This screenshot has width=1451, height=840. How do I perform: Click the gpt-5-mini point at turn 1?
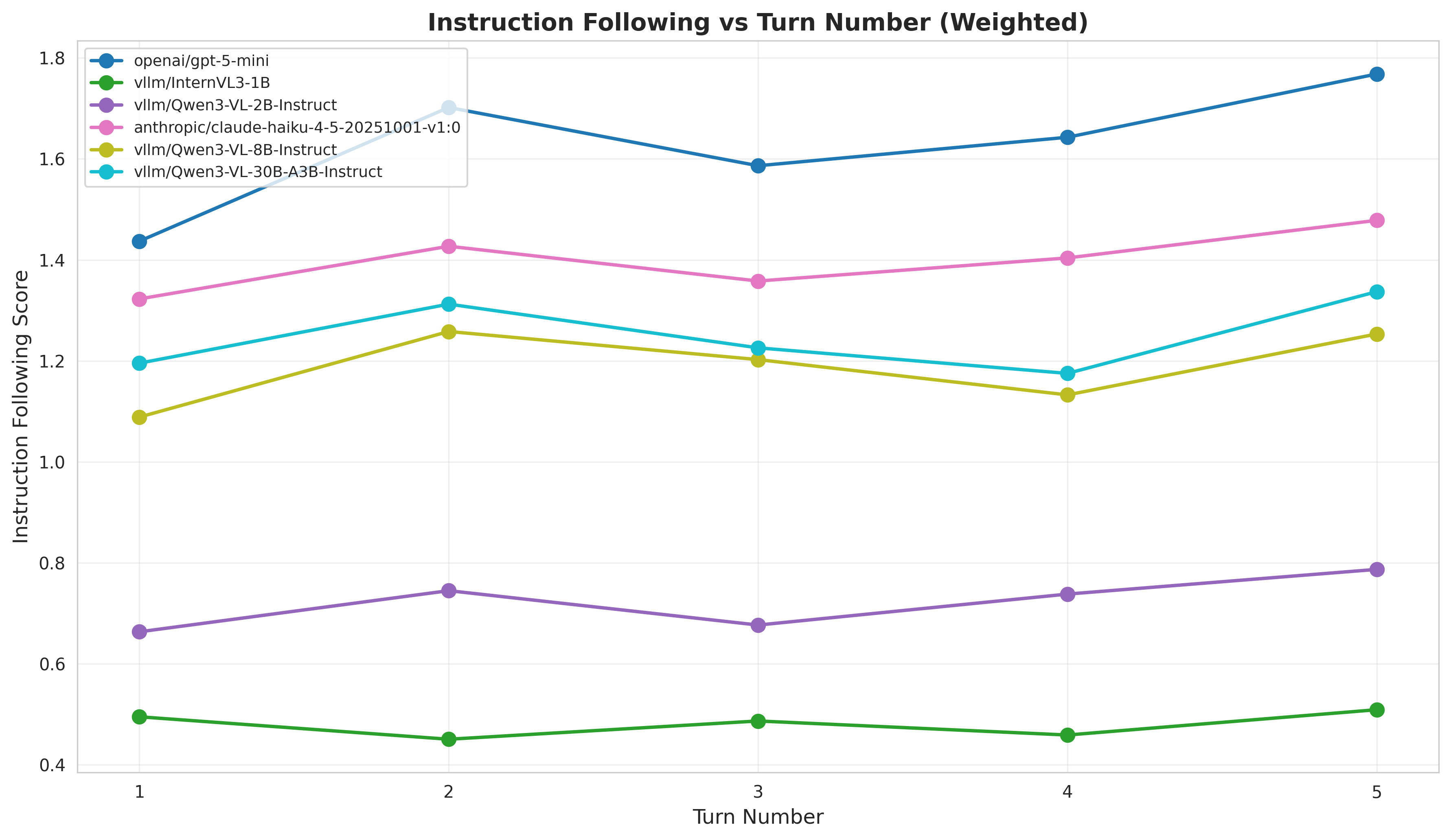pyautogui.click(x=139, y=241)
